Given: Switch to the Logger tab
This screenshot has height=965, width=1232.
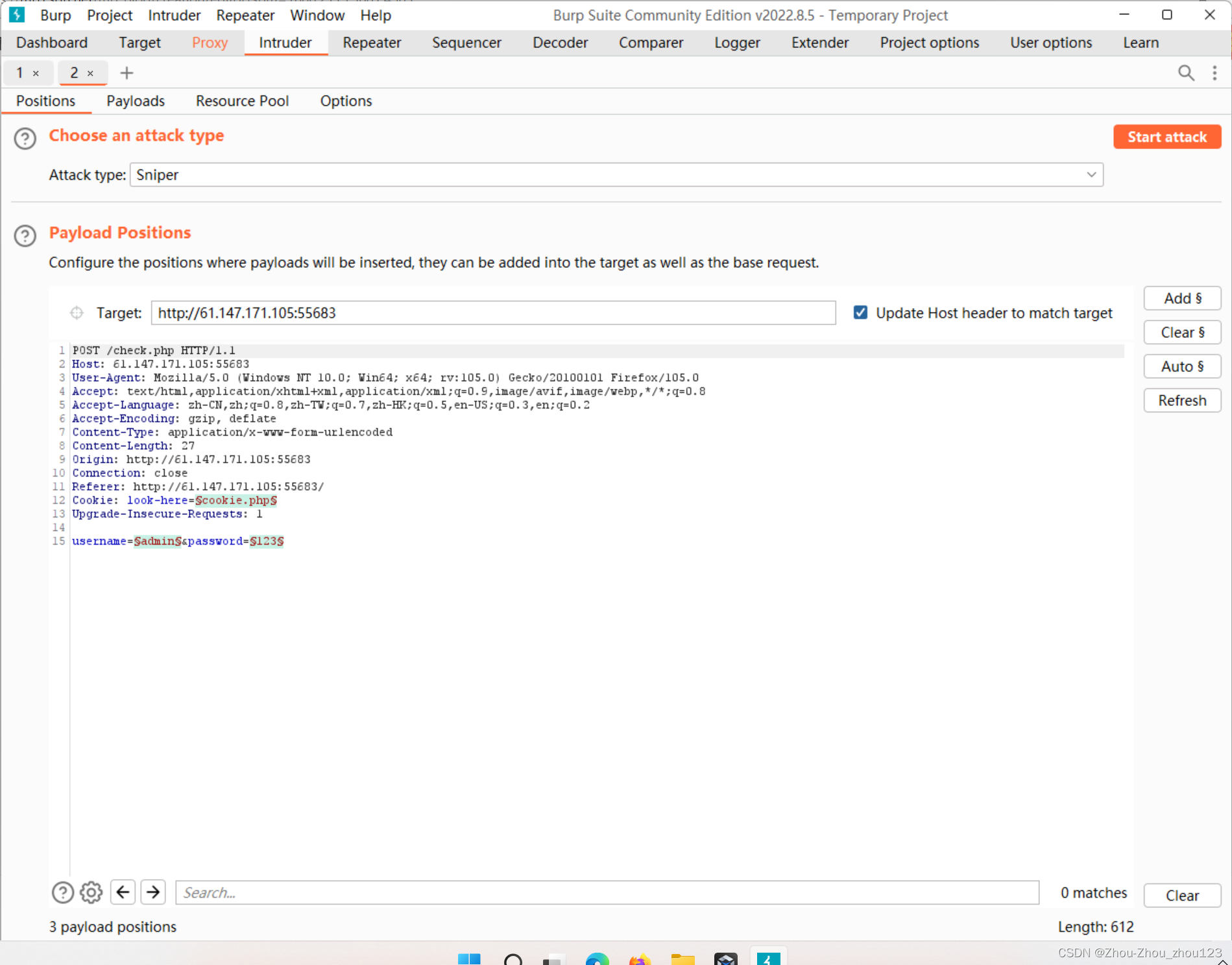Looking at the screenshot, I should [x=737, y=43].
